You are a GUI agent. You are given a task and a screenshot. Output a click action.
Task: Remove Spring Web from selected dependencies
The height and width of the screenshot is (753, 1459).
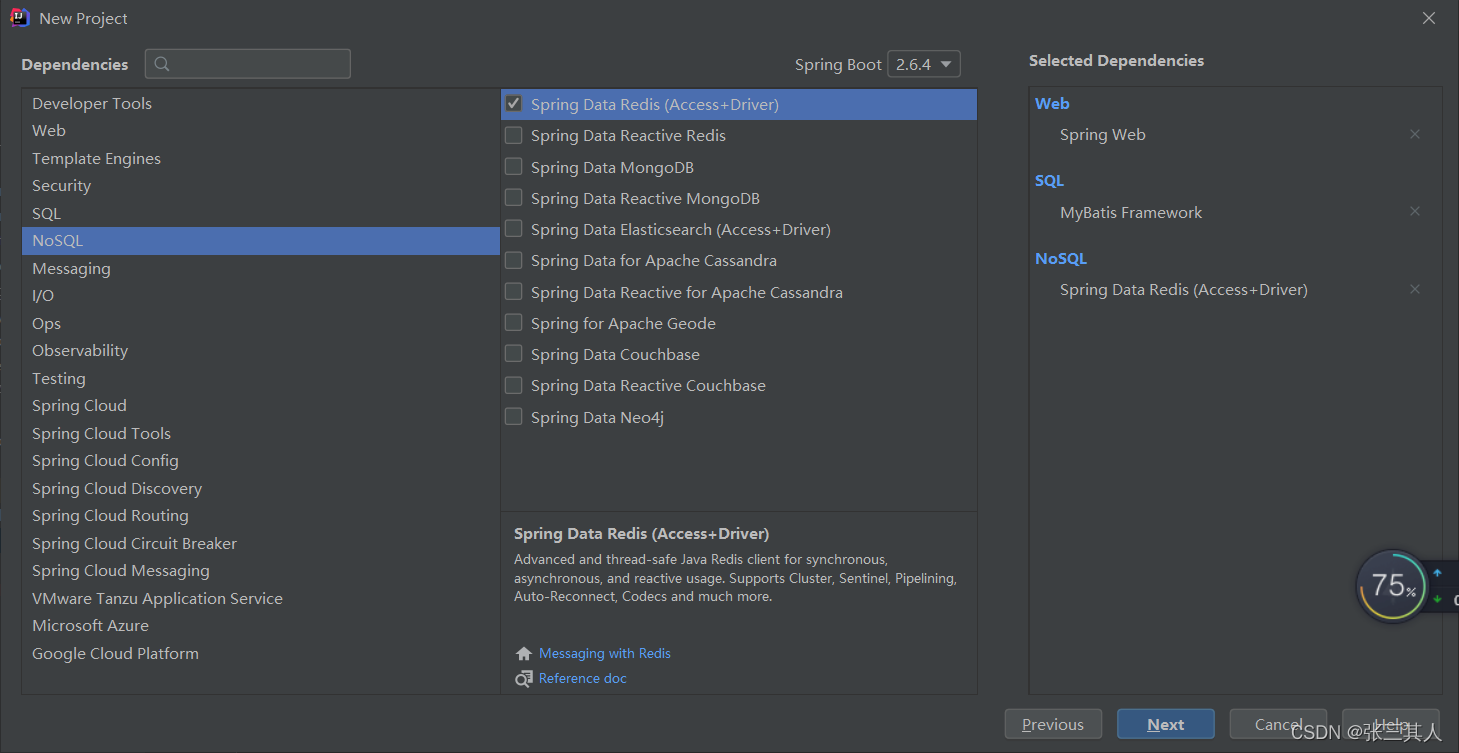pos(1415,134)
